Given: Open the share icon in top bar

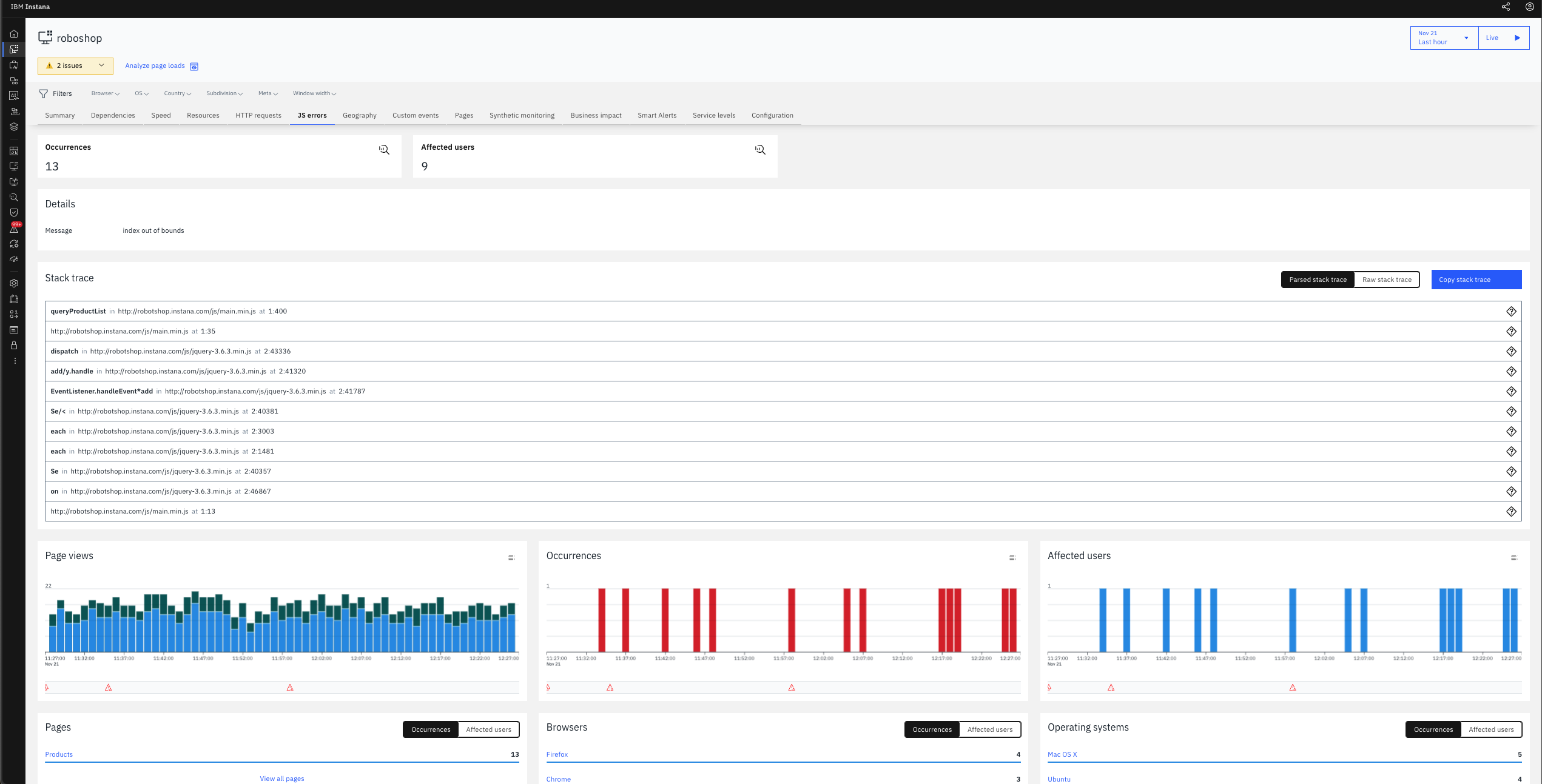Looking at the screenshot, I should [x=1506, y=7].
